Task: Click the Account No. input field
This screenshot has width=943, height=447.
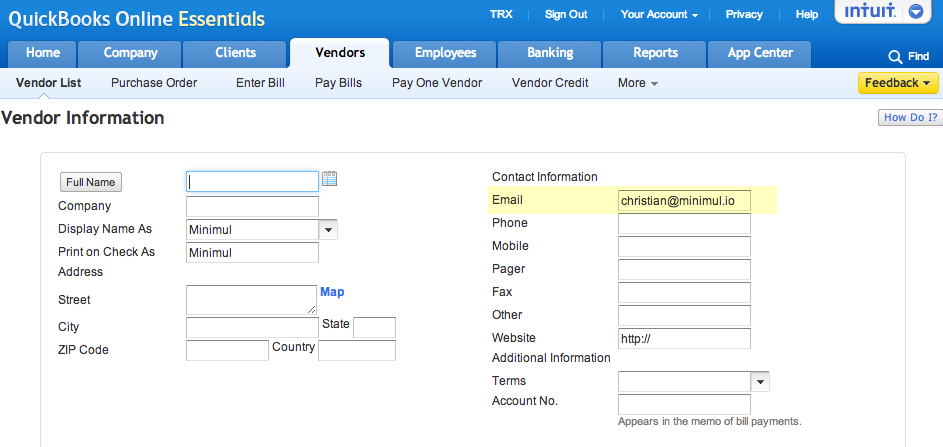Action: point(684,404)
